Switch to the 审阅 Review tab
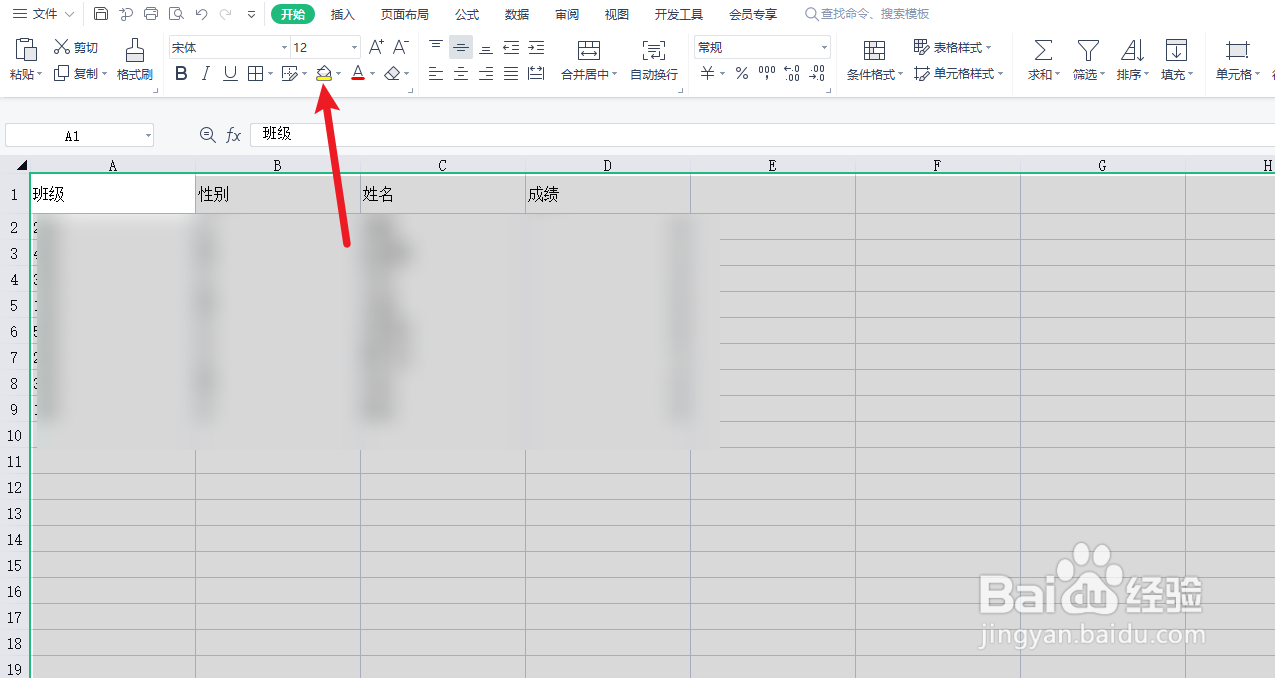 coord(567,14)
